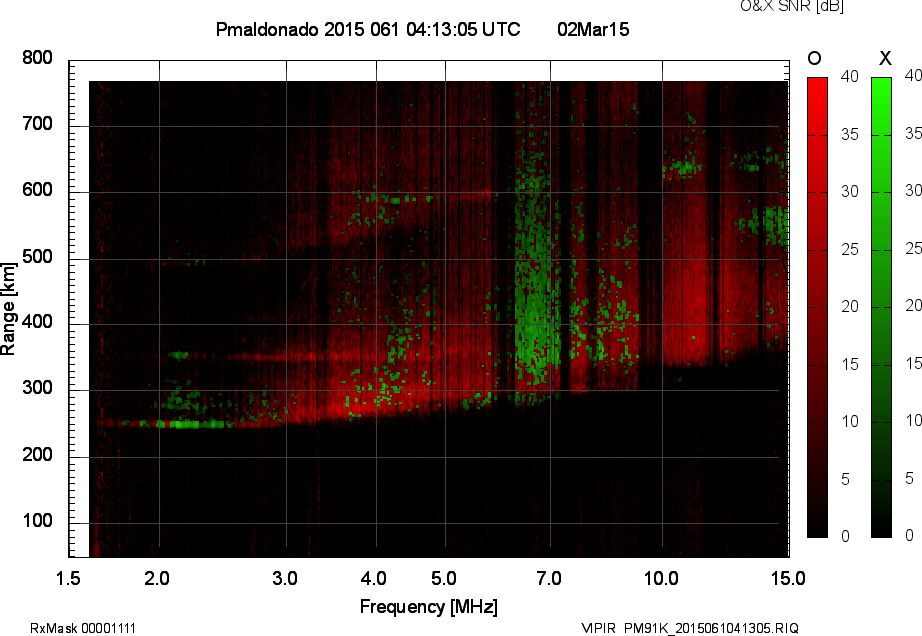Click the 10.0 frequency axis tick label
Screen dimensions: 922x636
tap(661, 578)
